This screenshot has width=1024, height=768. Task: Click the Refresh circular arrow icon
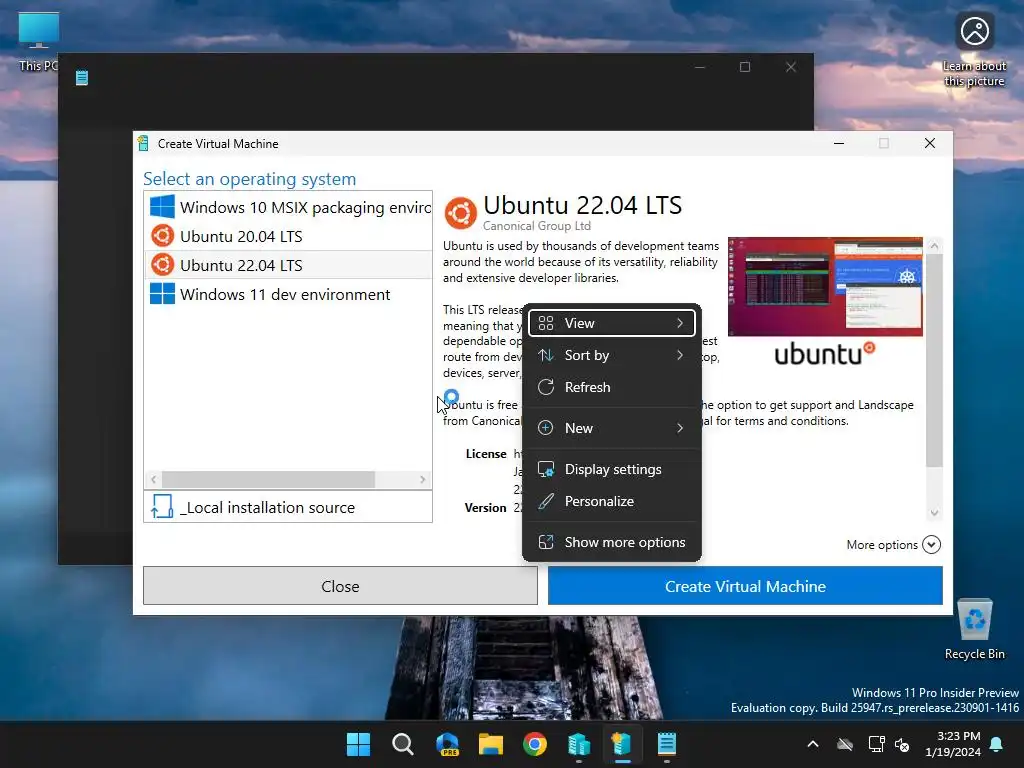click(x=546, y=387)
